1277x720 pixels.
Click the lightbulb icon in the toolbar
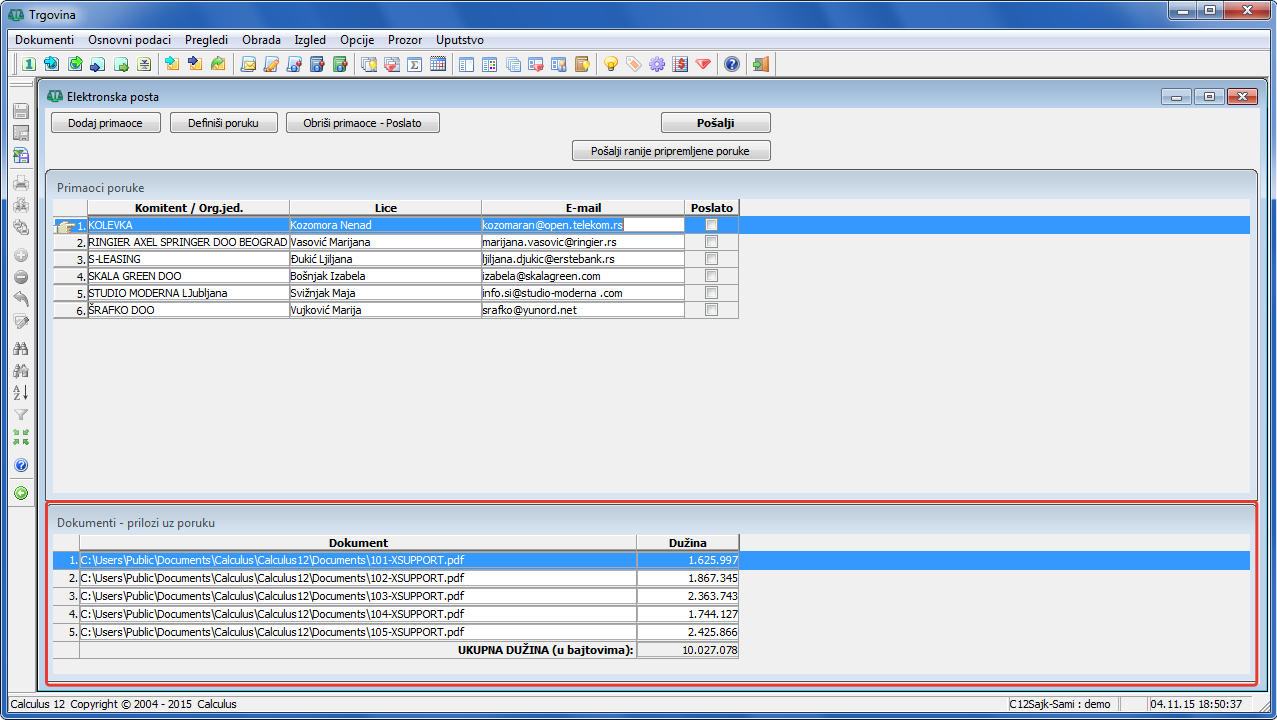click(x=610, y=65)
